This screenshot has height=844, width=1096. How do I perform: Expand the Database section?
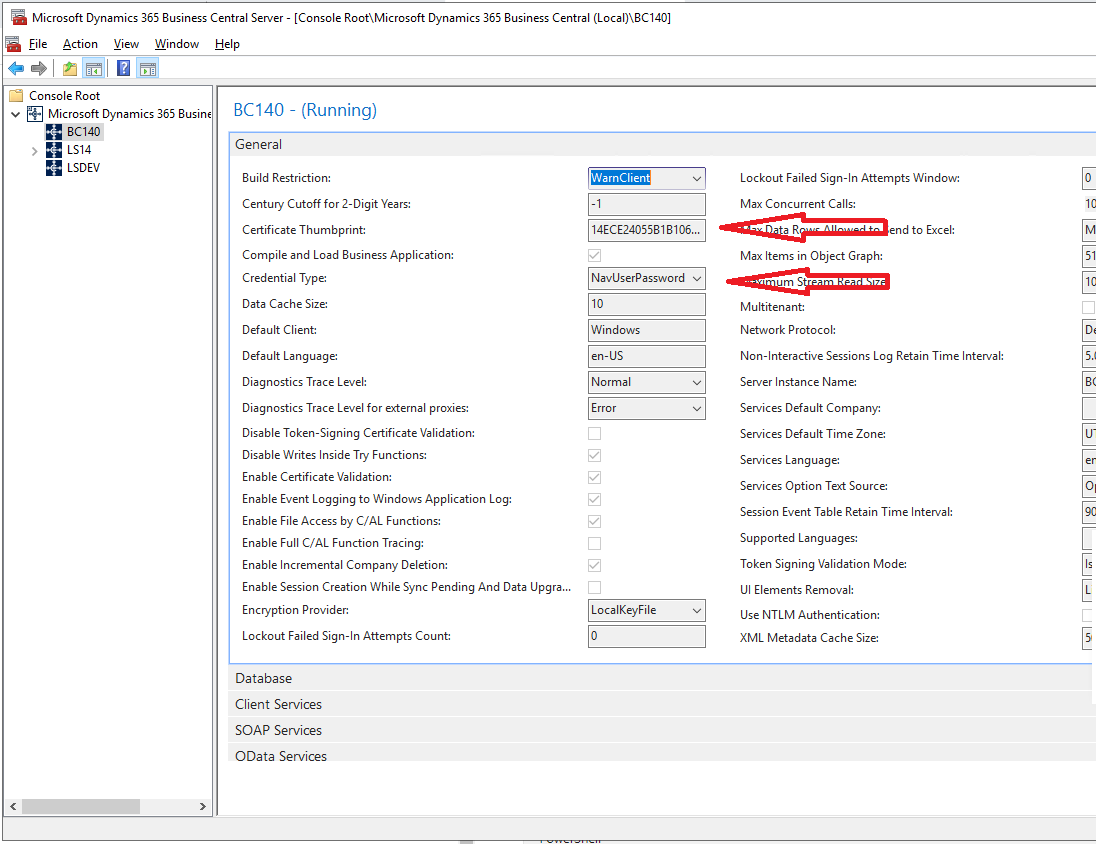pos(662,678)
